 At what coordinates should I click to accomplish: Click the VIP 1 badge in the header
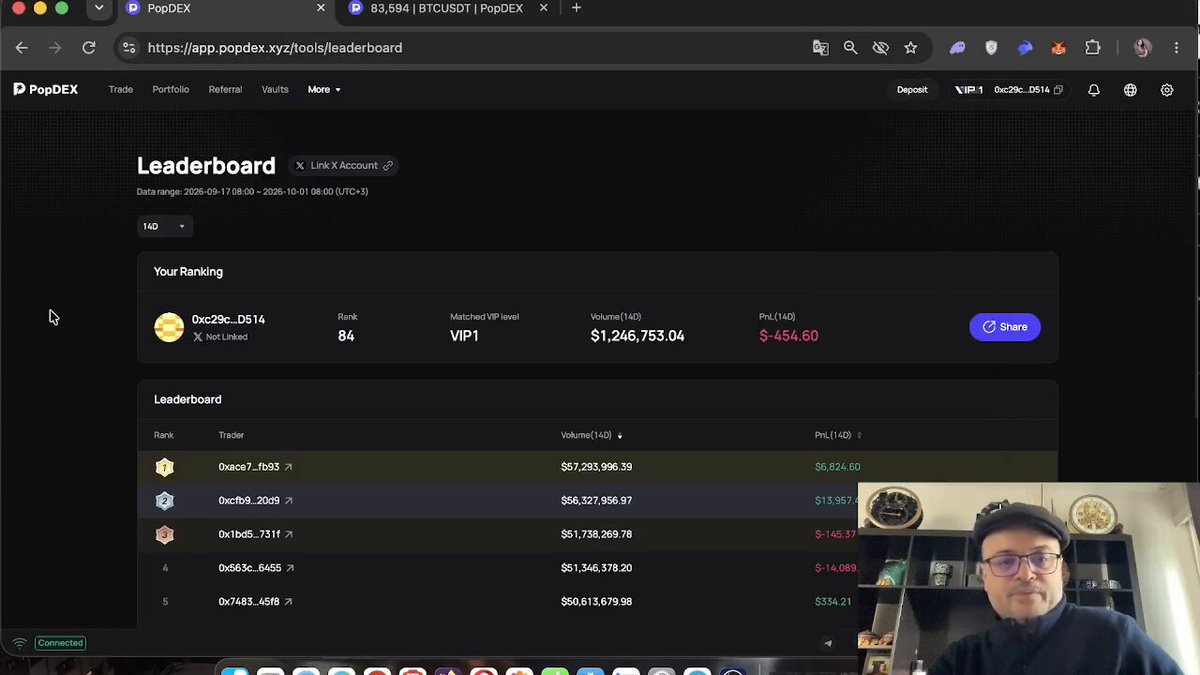pos(969,90)
